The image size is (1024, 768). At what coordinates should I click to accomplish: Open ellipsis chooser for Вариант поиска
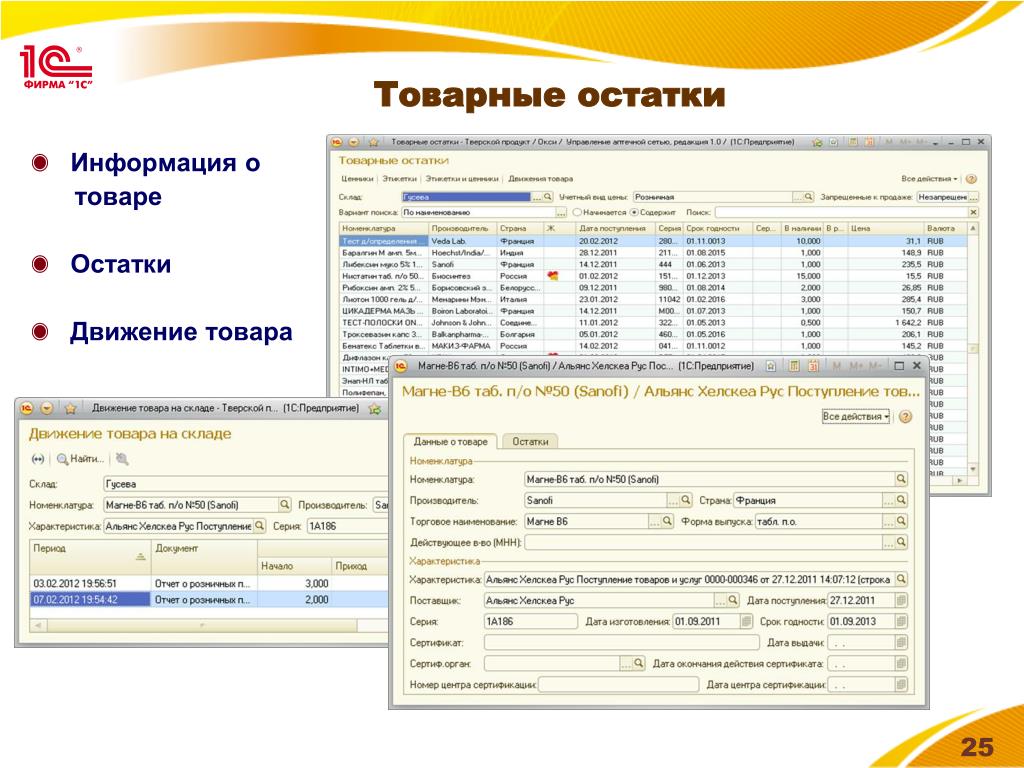[x=560, y=212]
